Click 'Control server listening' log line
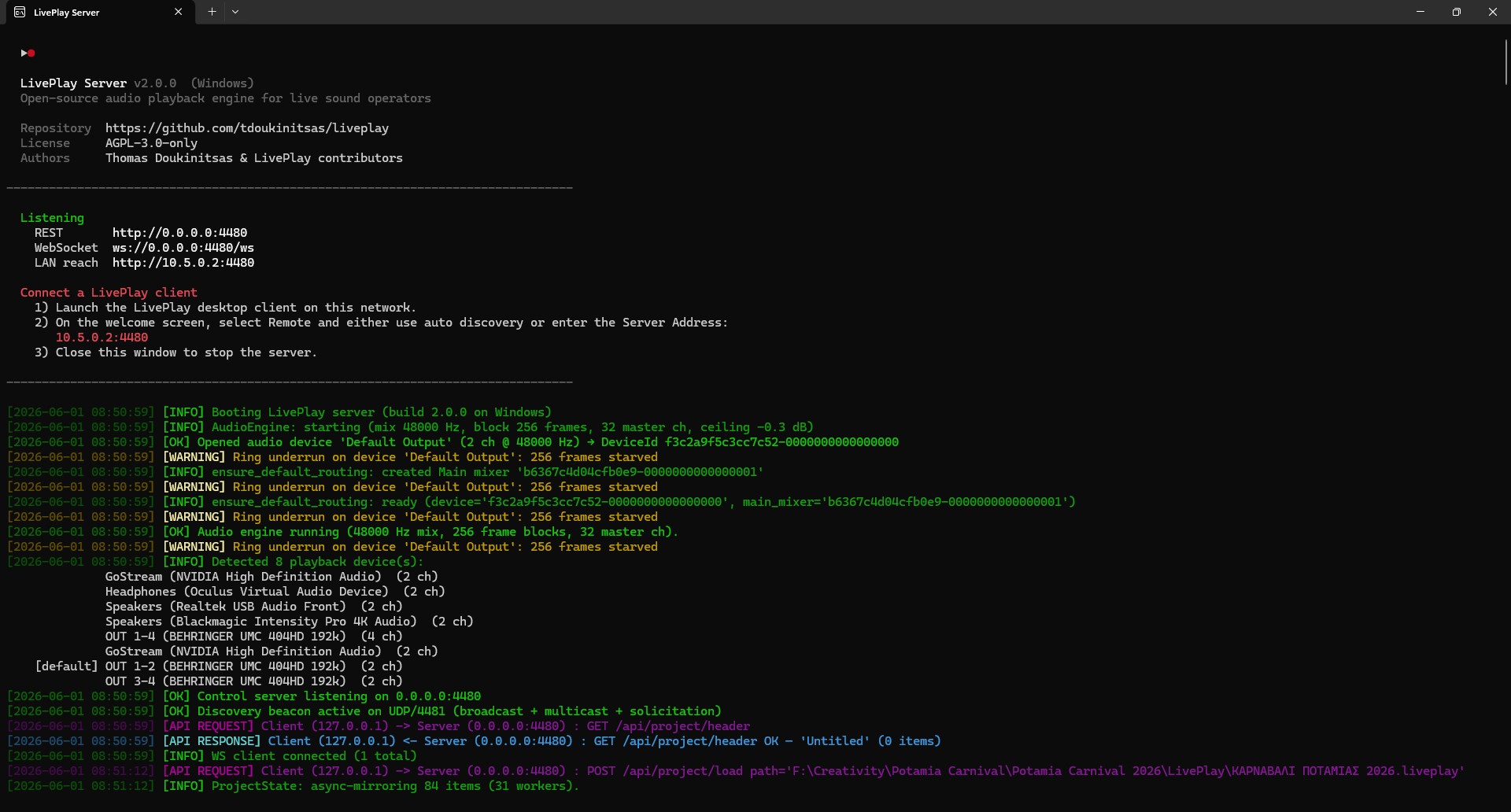Screen dimensions: 1511x812 [x=244, y=696]
